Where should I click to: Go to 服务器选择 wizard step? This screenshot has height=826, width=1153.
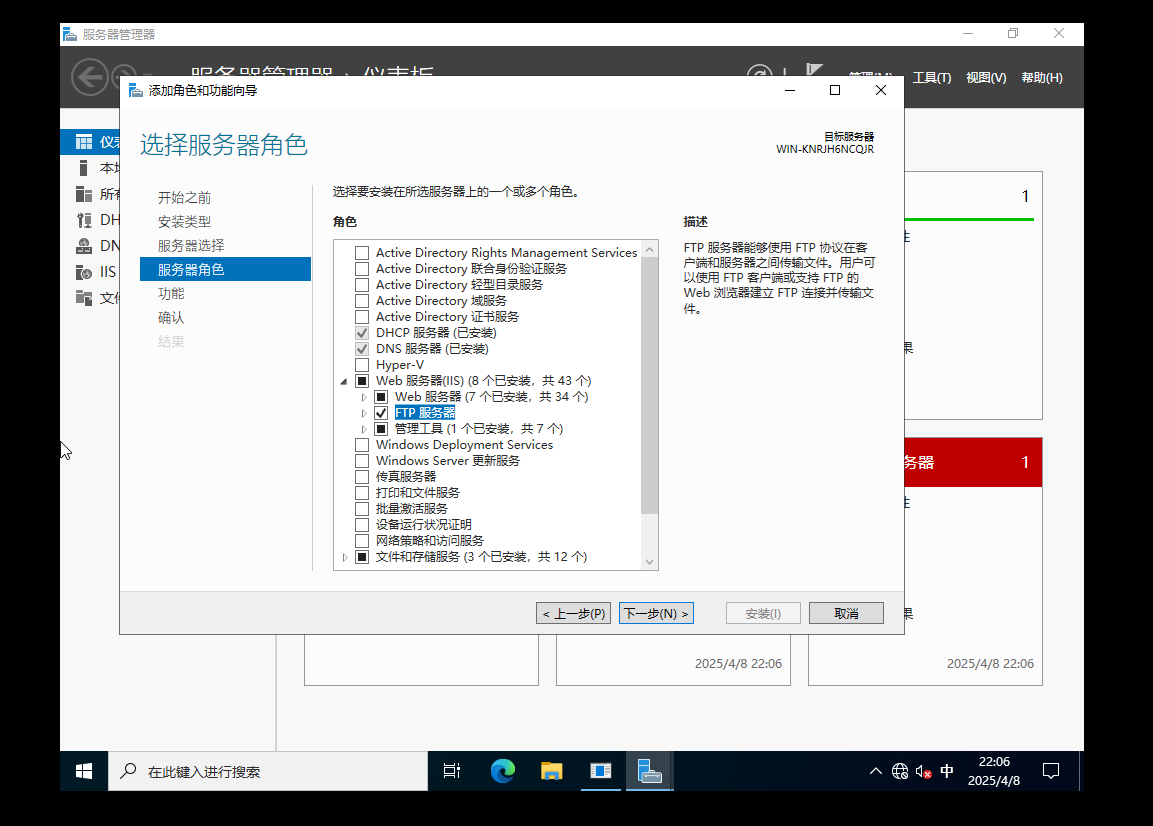pos(191,246)
